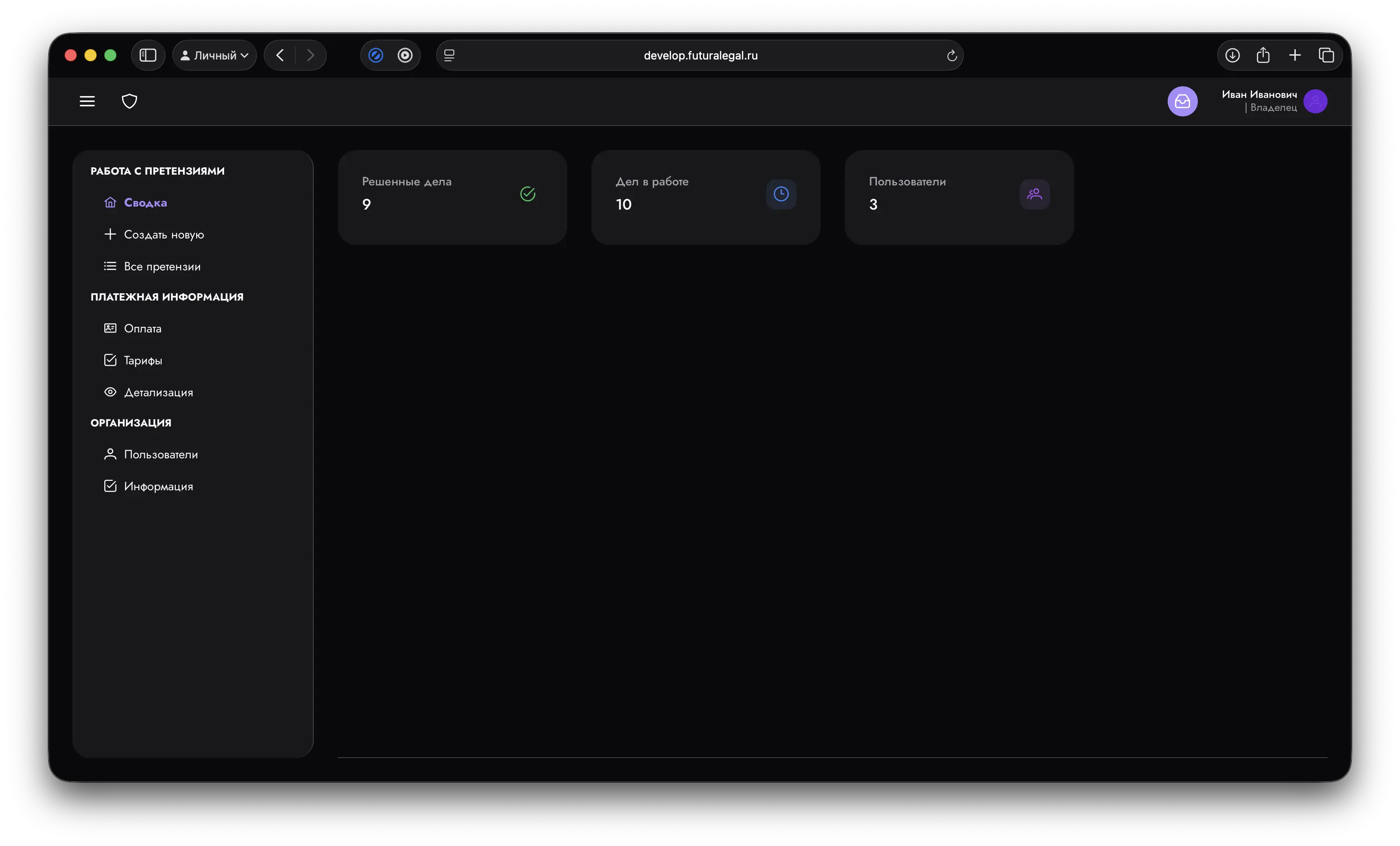
Task: Click the user avatar icon
Action: 1316,101
